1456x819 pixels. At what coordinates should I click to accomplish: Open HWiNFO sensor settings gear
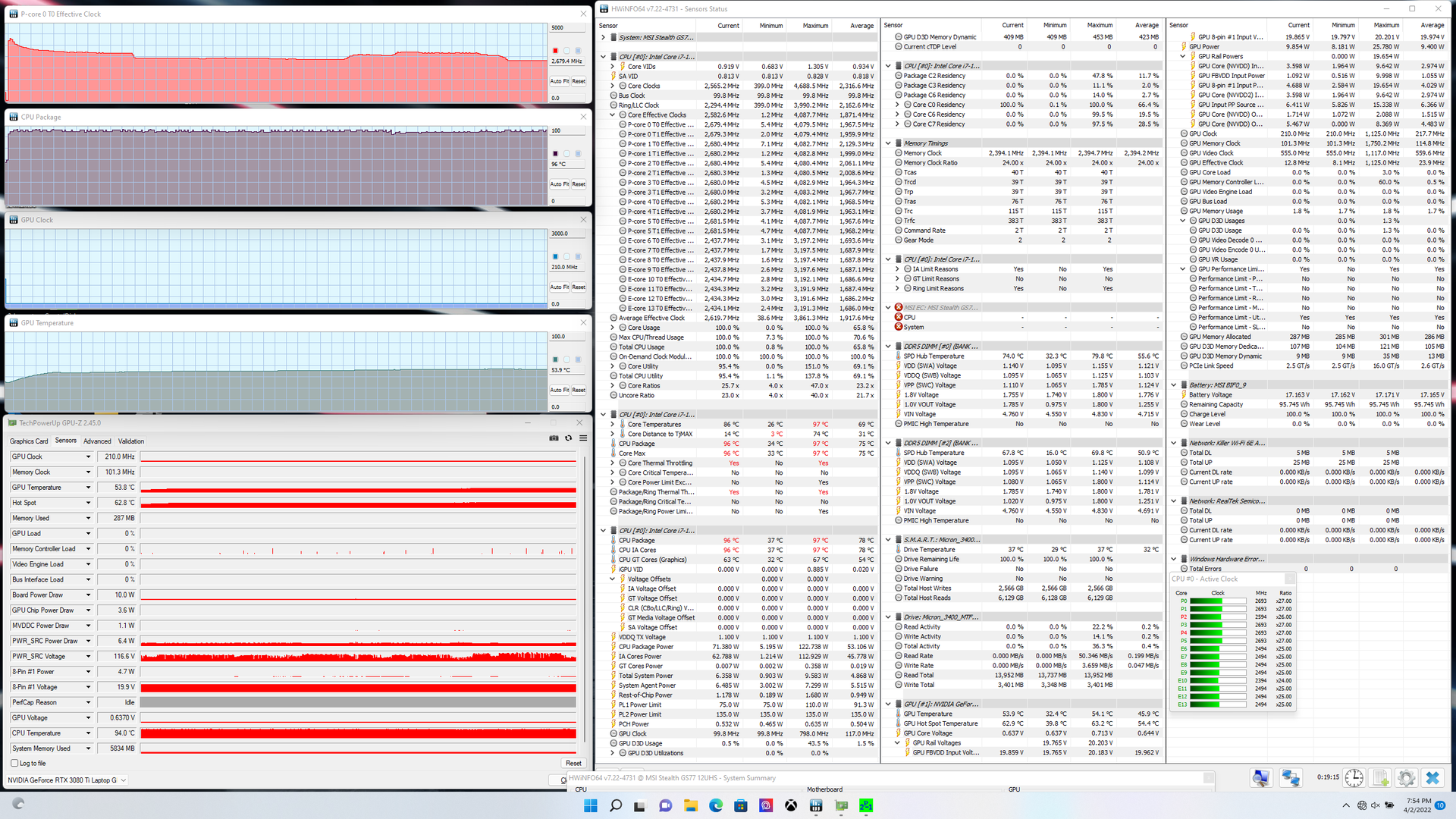pos(1406,778)
